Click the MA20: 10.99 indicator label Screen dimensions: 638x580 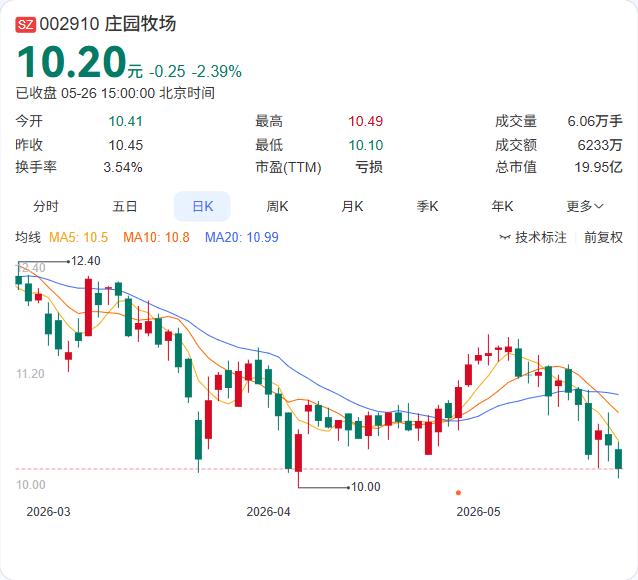242,237
